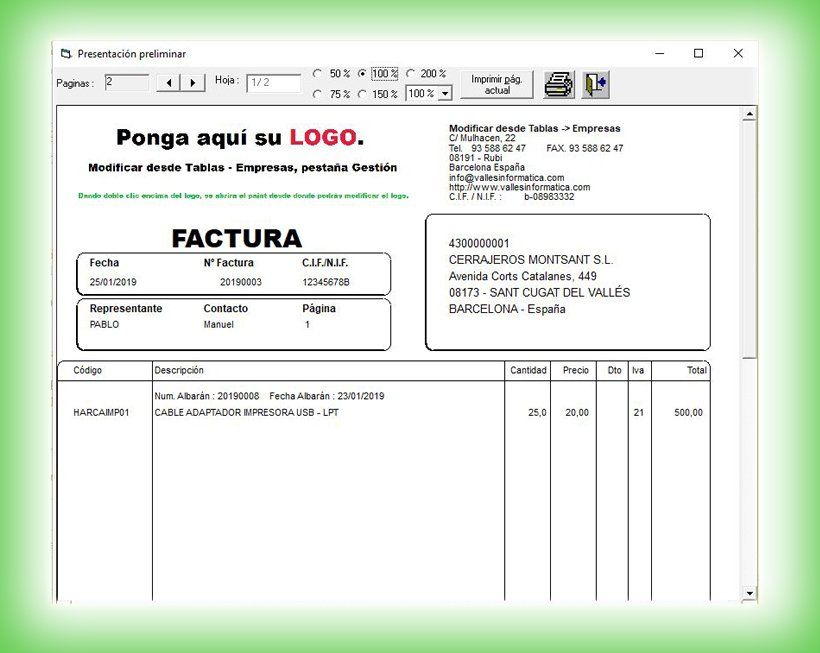Maximize the preview window

coord(698,53)
